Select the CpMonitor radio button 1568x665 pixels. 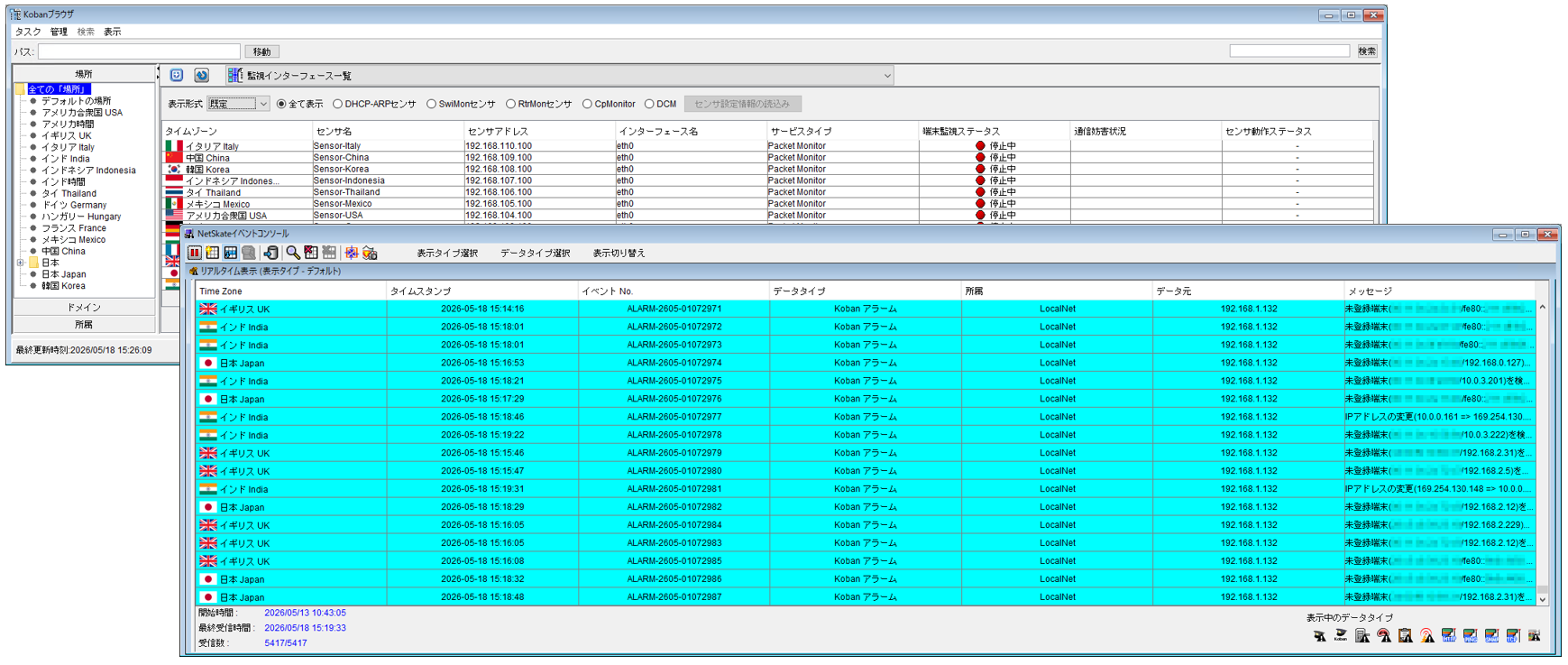coord(587,104)
